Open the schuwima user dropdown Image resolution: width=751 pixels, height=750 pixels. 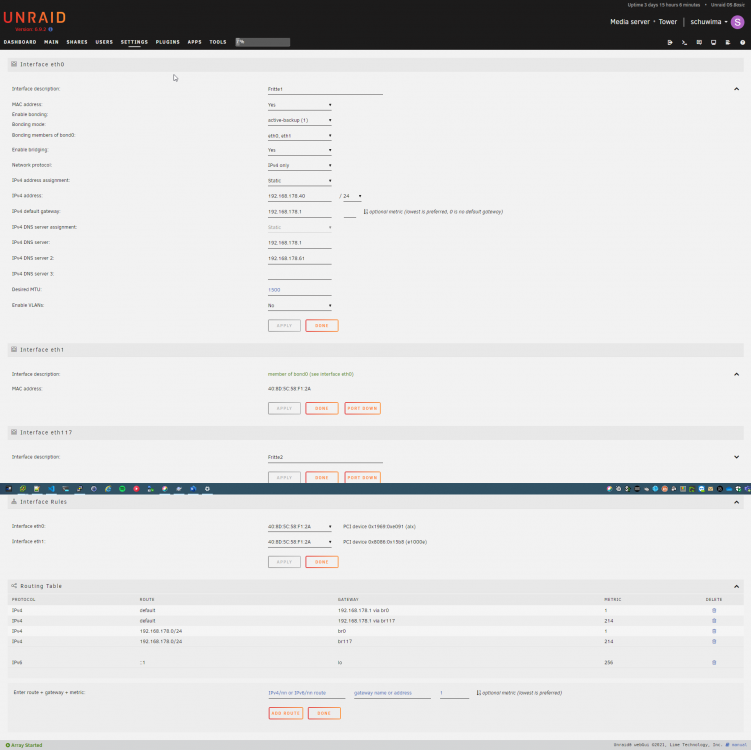pyautogui.click(x=708, y=22)
